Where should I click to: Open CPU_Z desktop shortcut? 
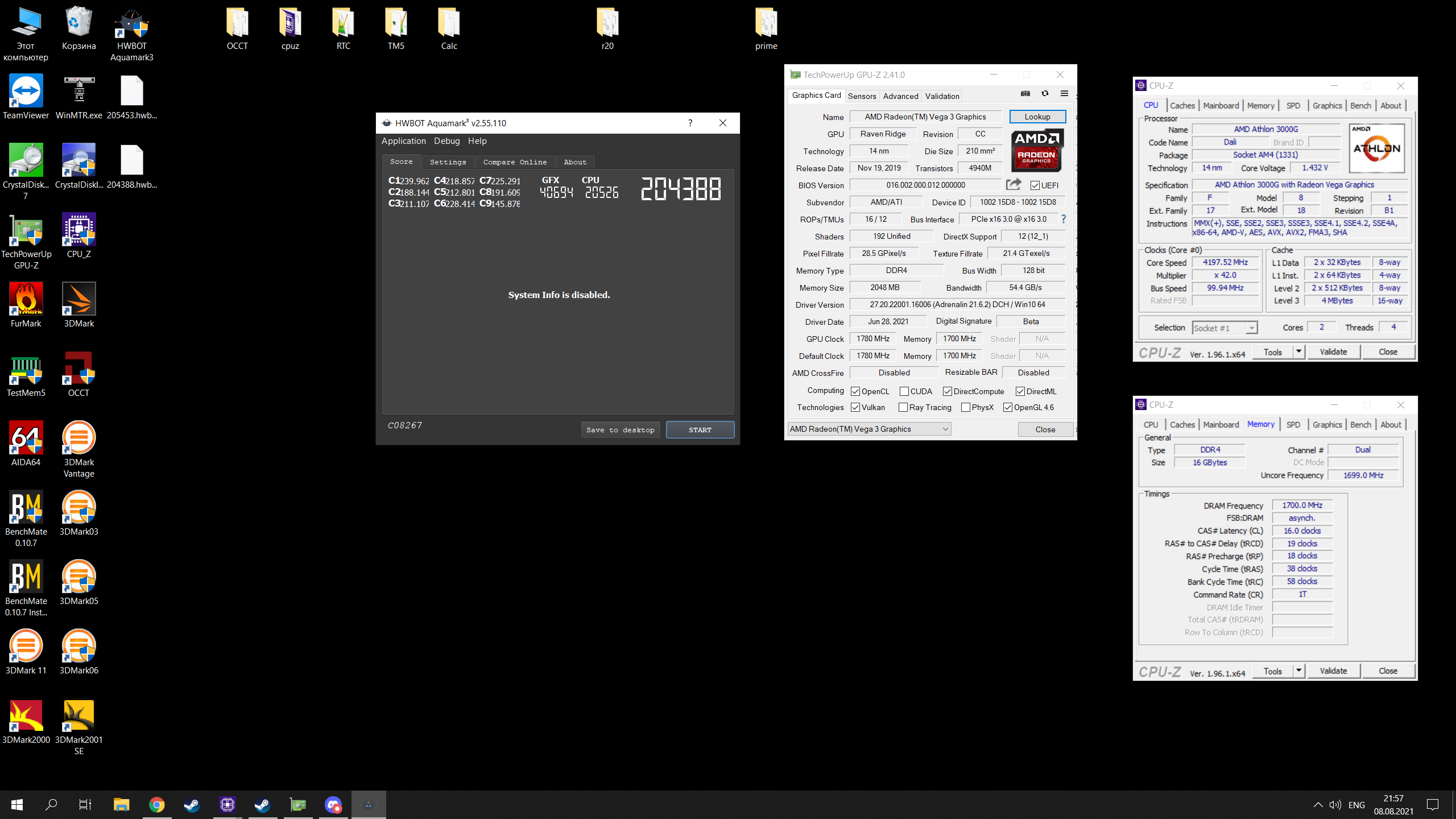coord(79,237)
